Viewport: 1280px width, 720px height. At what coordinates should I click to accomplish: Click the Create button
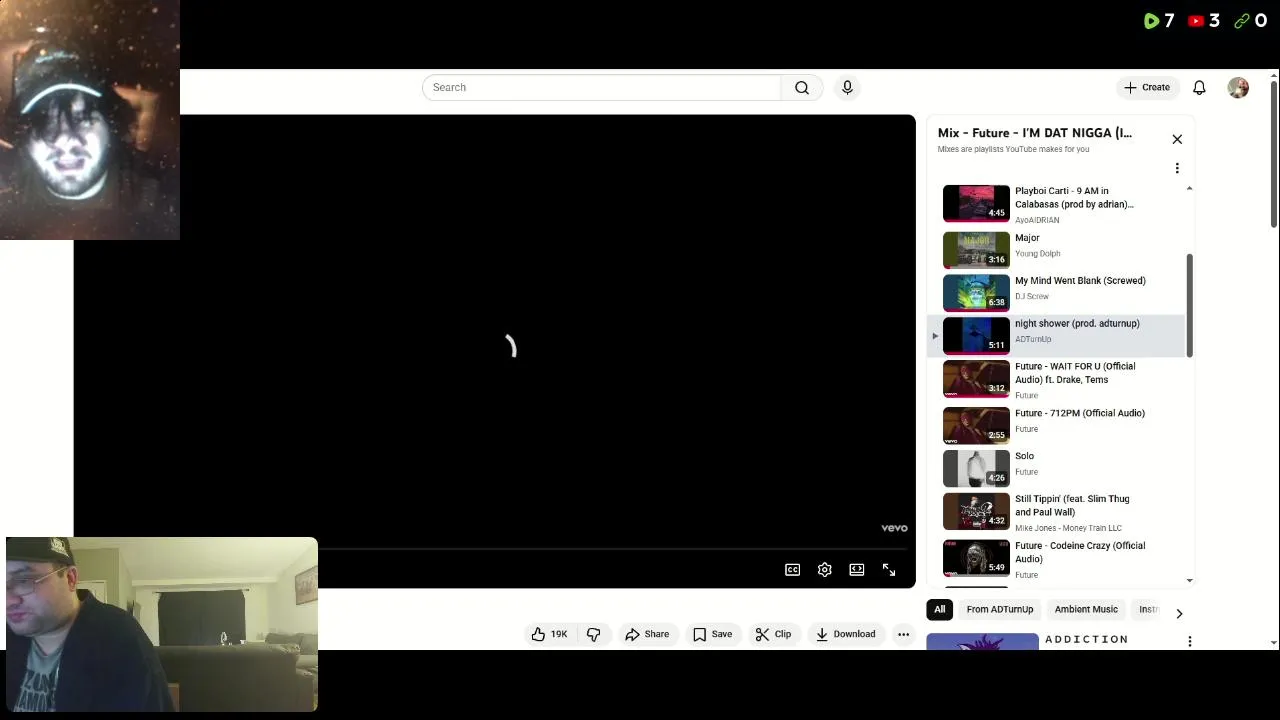[1147, 88]
